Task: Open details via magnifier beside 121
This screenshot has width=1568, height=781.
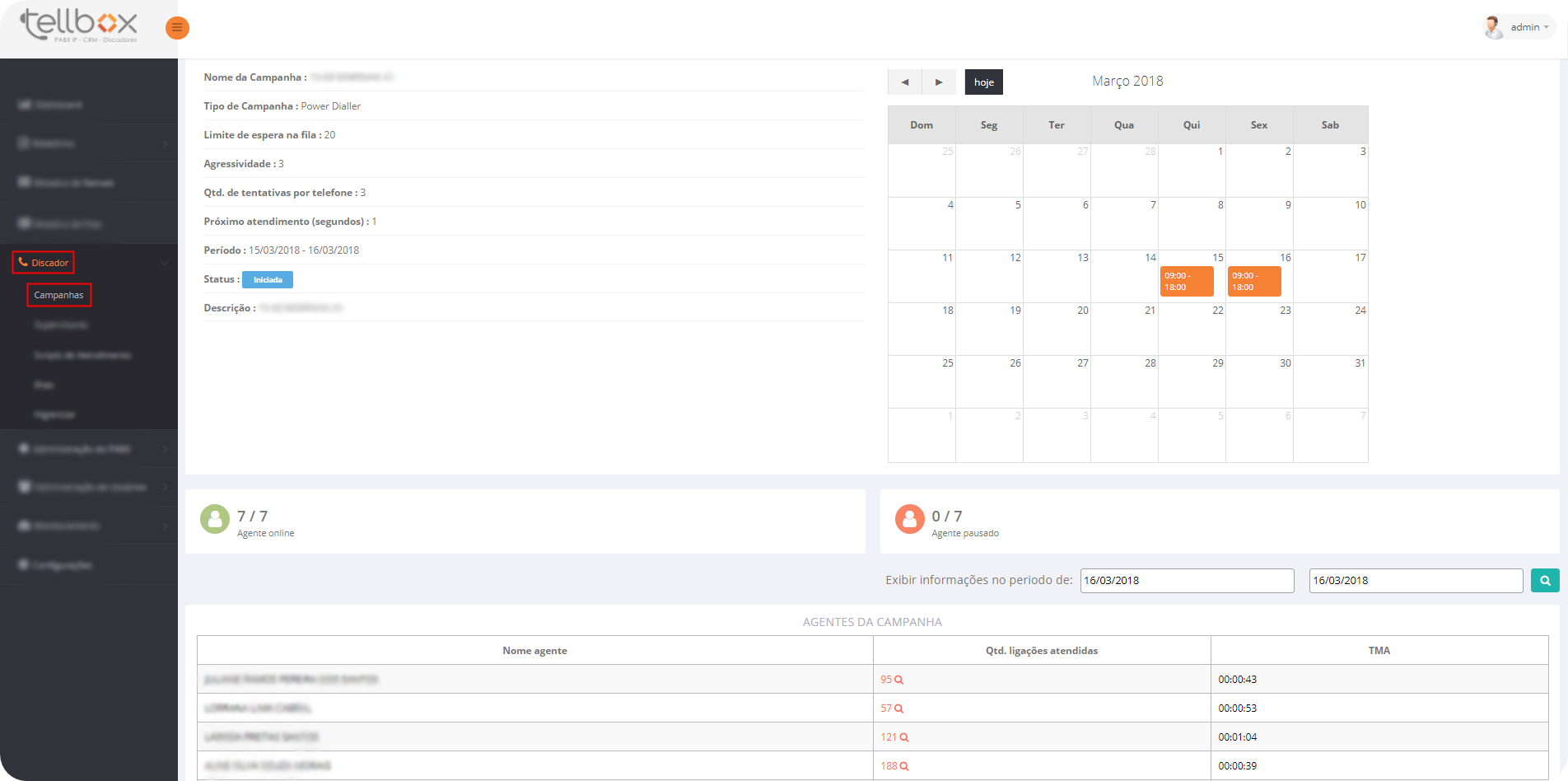Action: pos(904,738)
